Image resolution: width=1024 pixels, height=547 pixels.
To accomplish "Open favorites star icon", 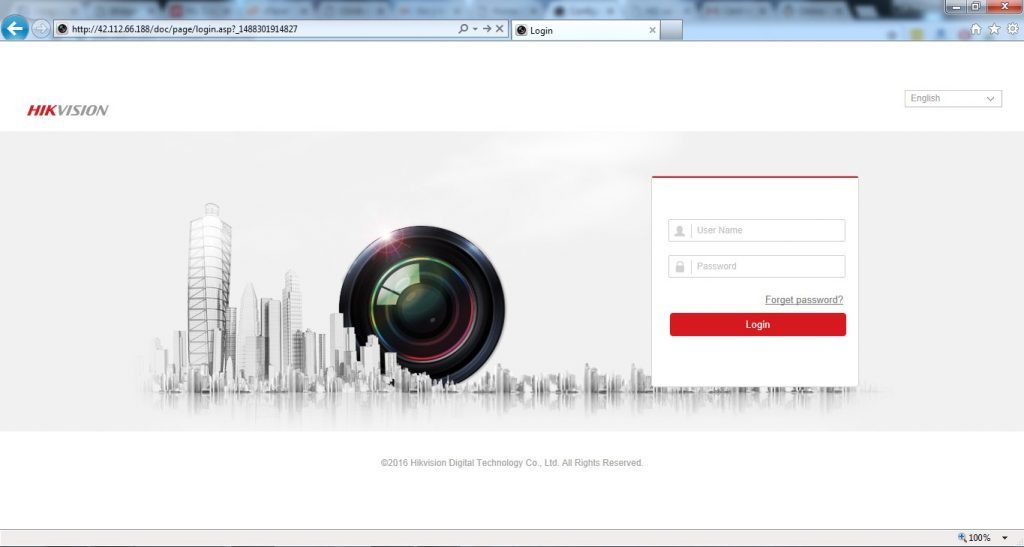I will (994, 29).
